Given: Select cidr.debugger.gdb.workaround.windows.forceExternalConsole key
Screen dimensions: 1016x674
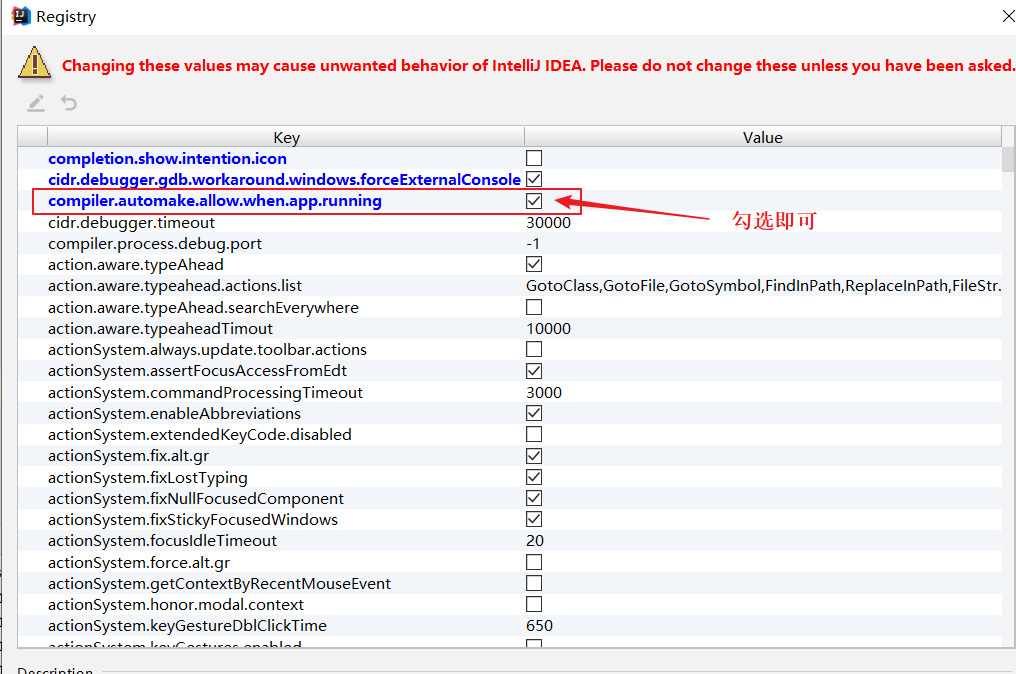Looking at the screenshot, I should pyautogui.click(x=284, y=180).
